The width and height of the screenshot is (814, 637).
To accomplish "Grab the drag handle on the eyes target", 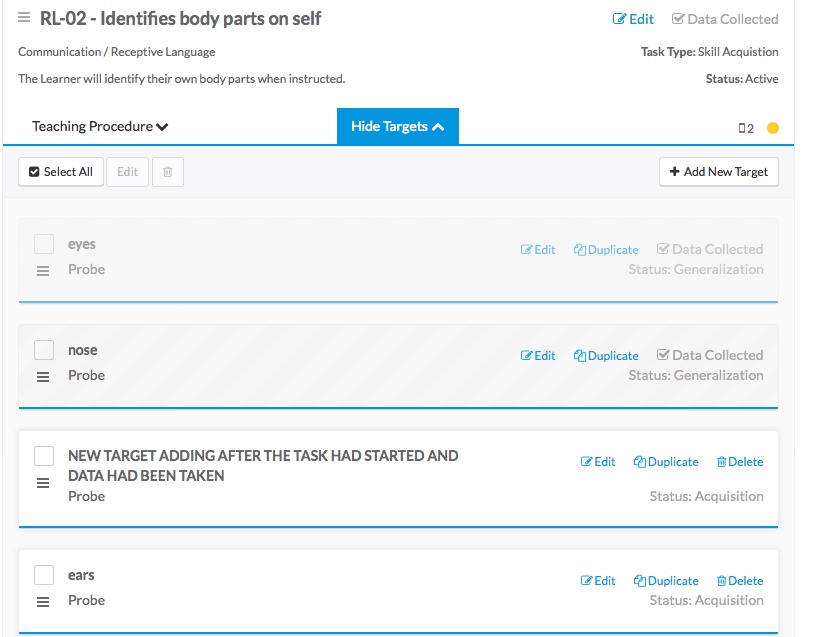I will coord(43,271).
